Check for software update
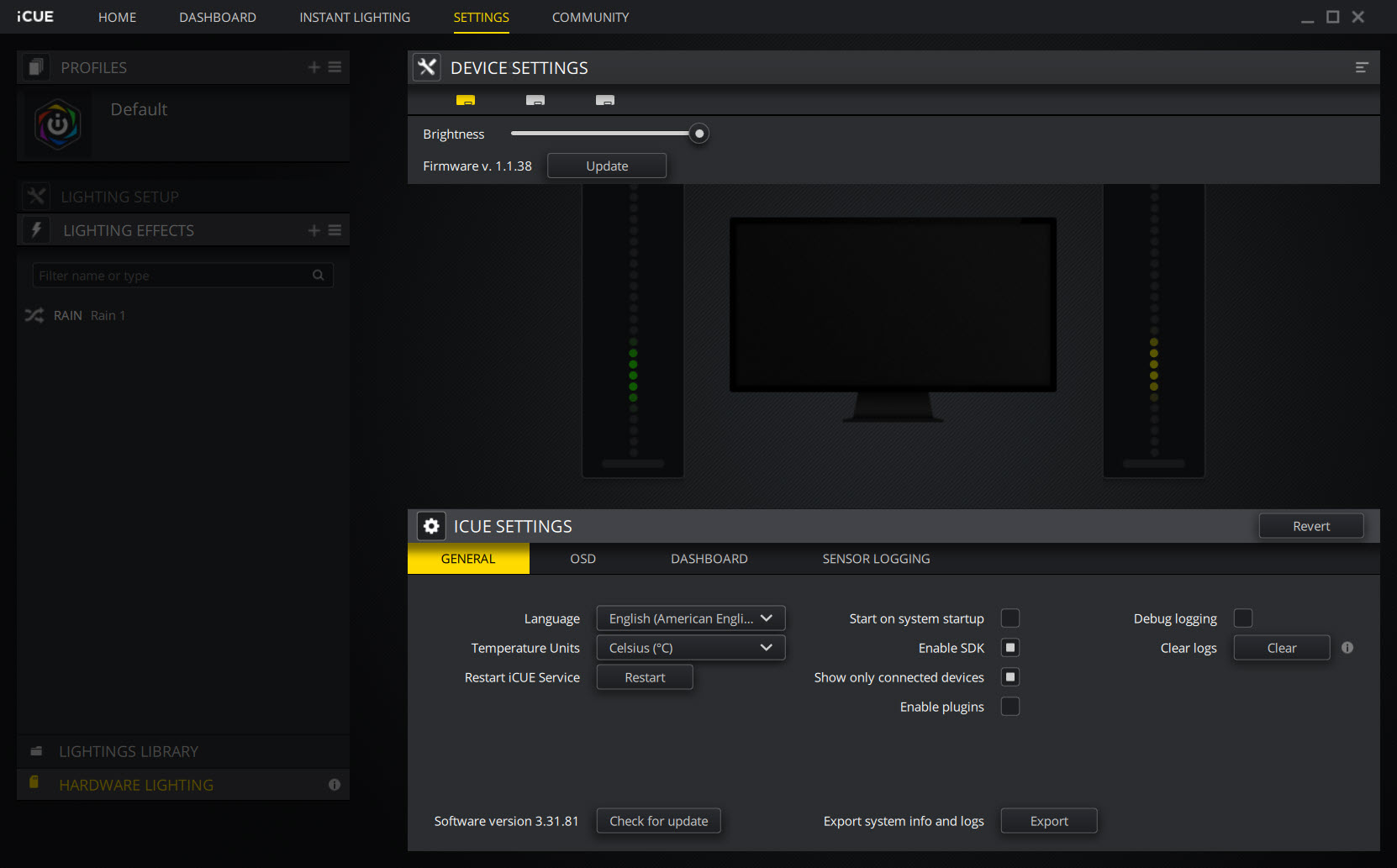 click(659, 821)
